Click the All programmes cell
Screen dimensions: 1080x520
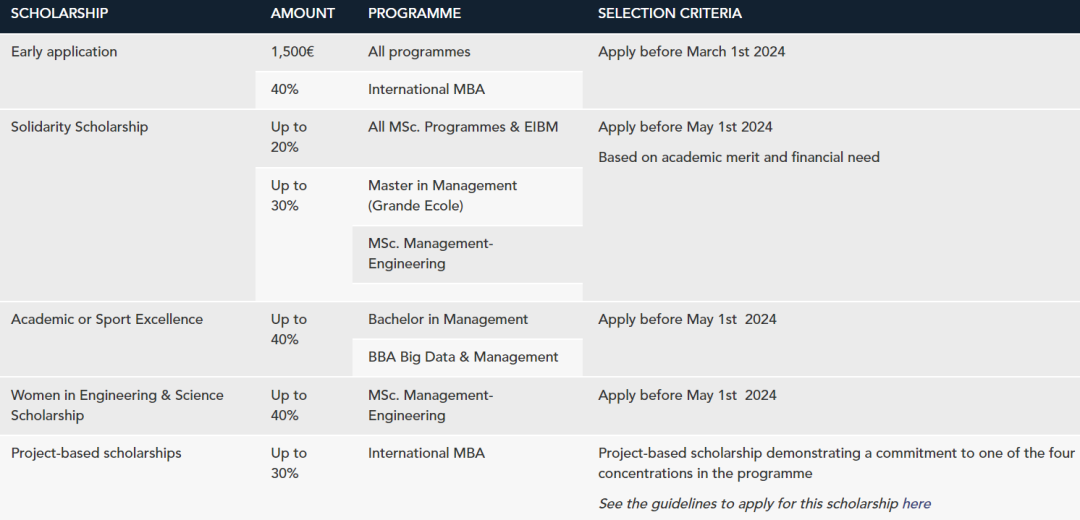(x=419, y=52)
